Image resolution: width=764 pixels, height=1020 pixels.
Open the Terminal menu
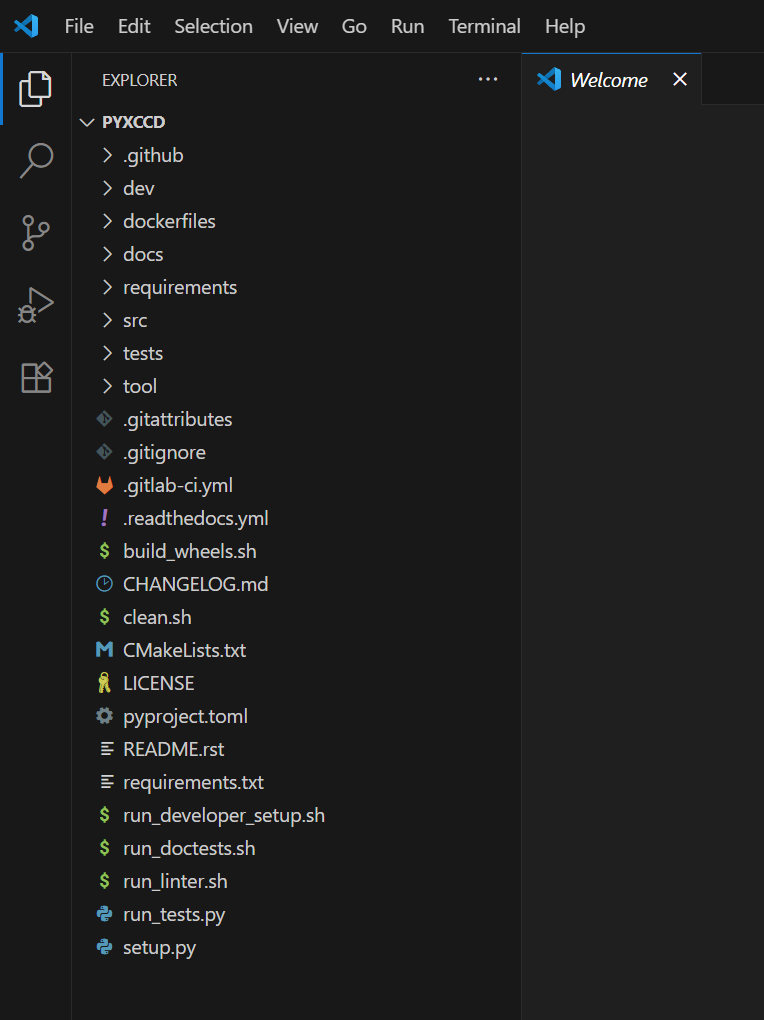pyautogui.click(x=484, y=26)
